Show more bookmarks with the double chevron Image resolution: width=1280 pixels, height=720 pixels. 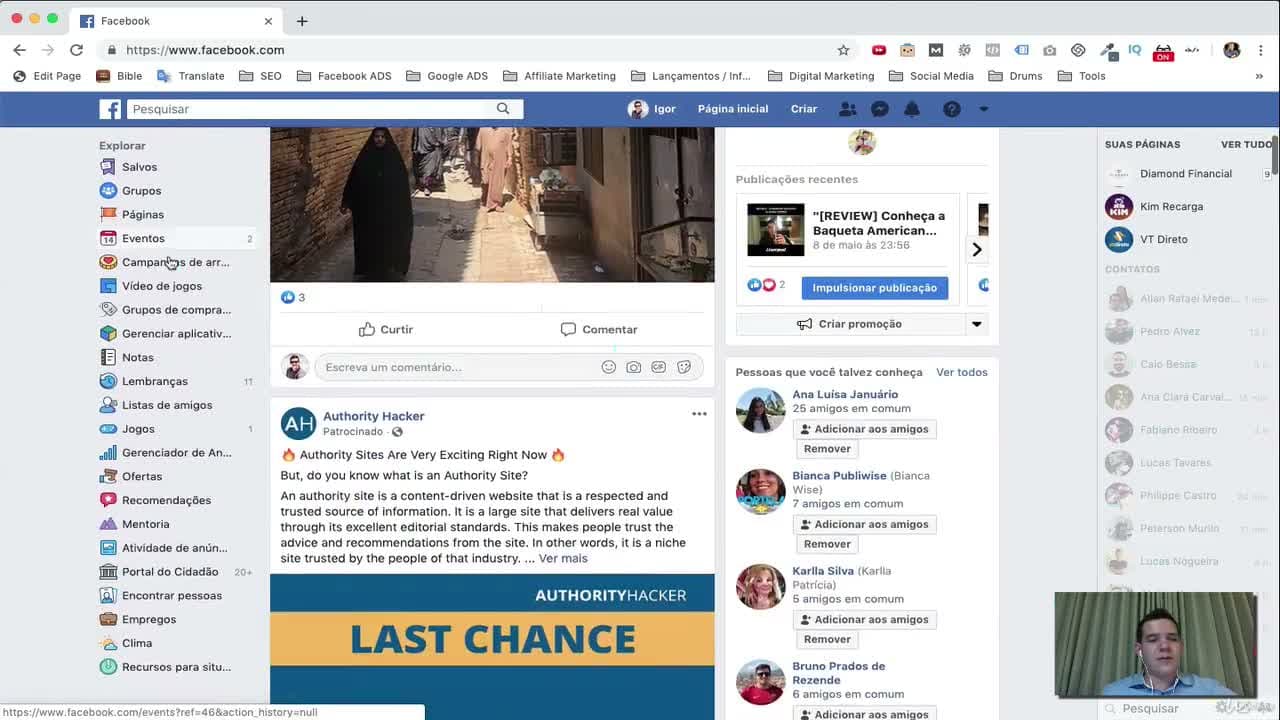click(x=1259, y=76)
